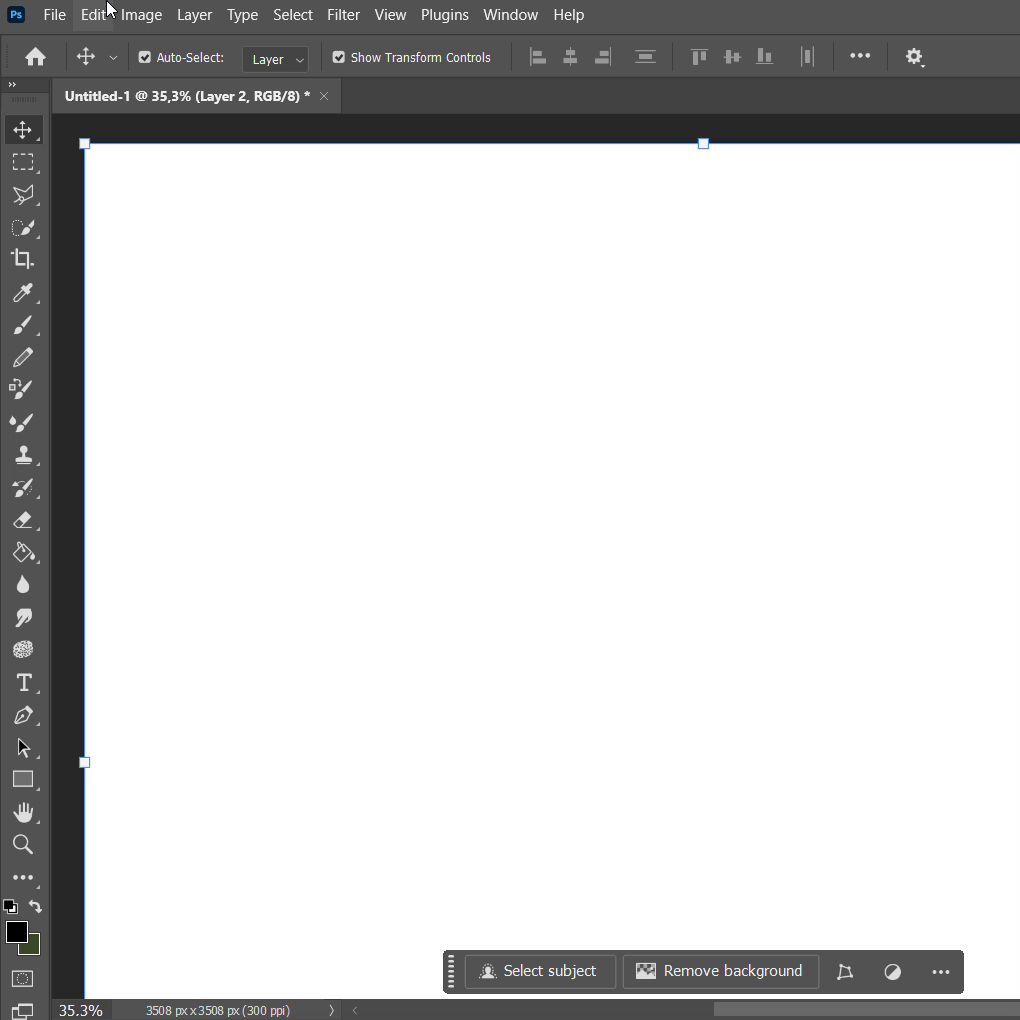Swap foreground and background colors
Screen dimensions: 1020x1020
pos(36,907)
